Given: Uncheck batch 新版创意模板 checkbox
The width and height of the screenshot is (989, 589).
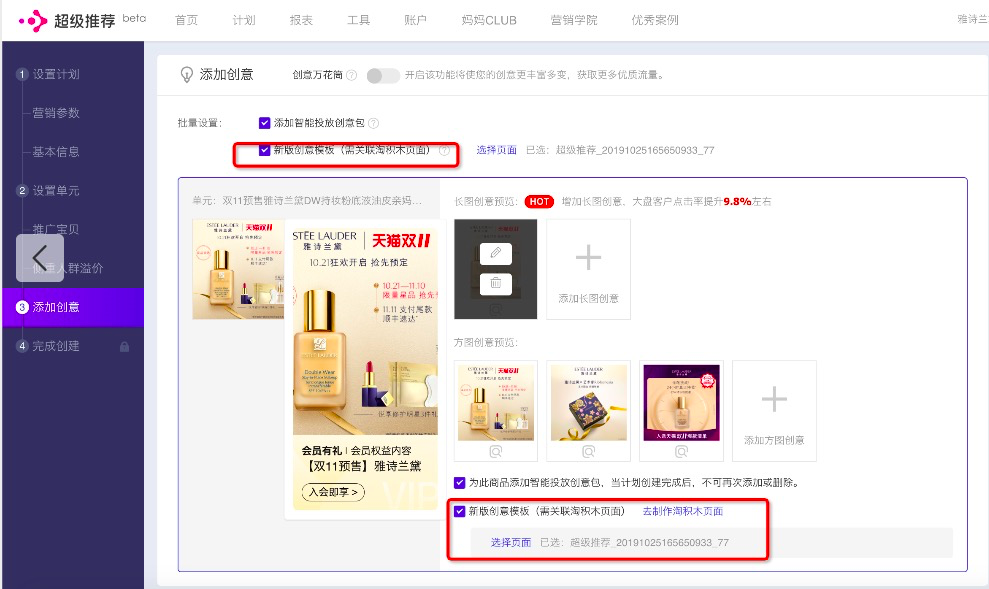Looking at the screenshot, I should [265, 150].
